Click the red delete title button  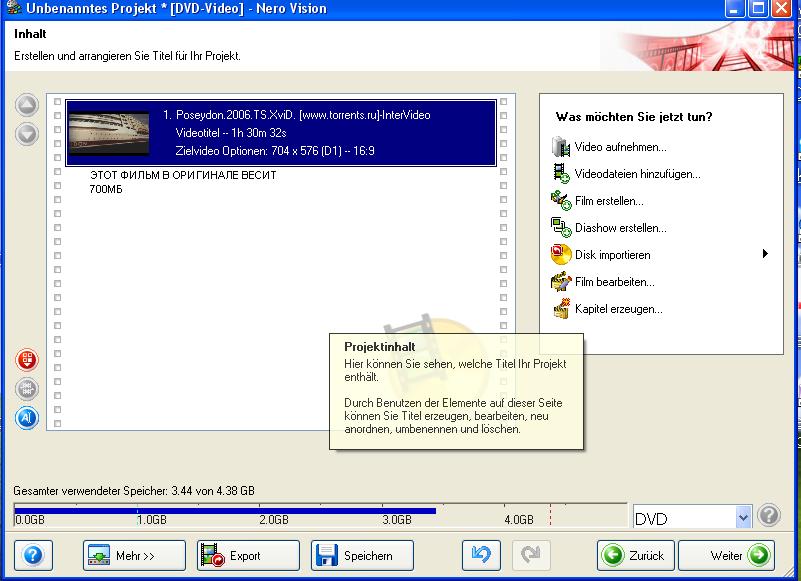[x=27, y=360]
